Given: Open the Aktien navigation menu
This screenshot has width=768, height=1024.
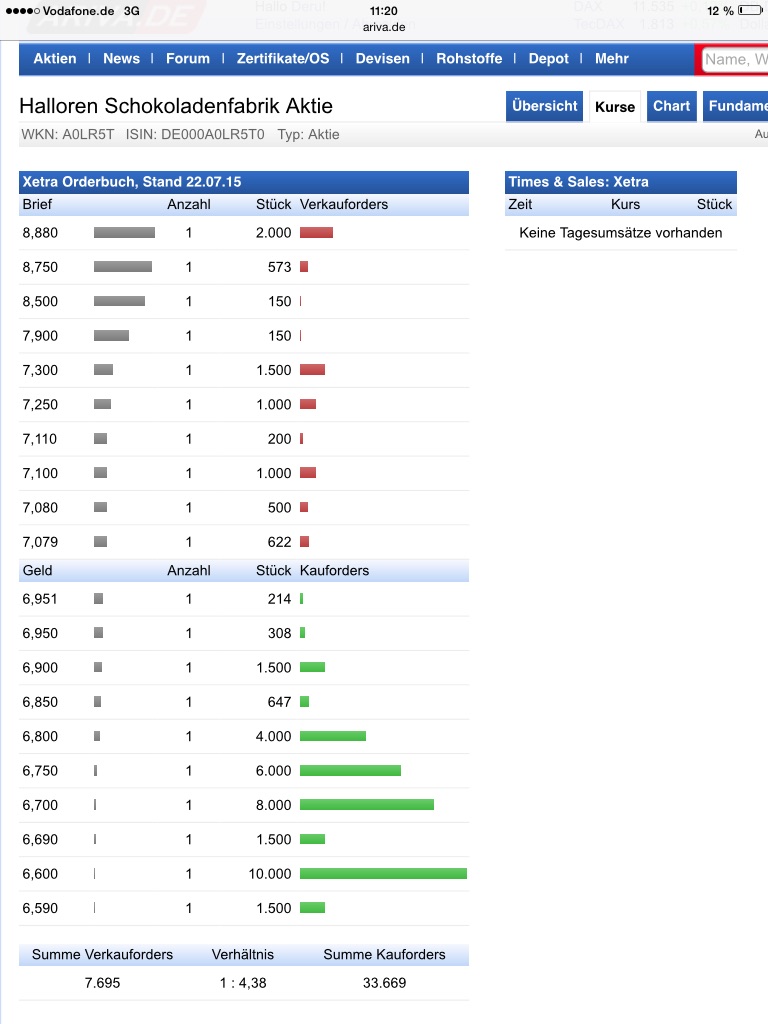Looking at the screenshot, I should [x=55, y=59].
